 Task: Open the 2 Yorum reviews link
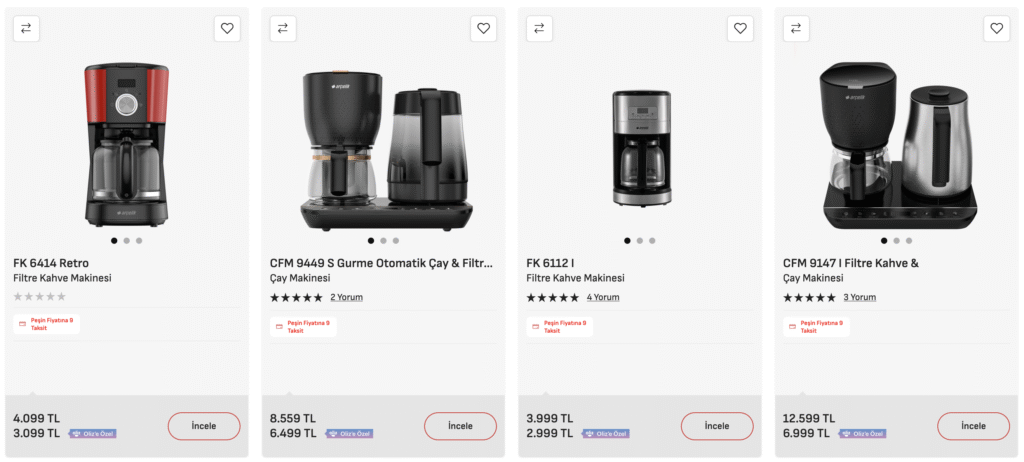point(346,297)
